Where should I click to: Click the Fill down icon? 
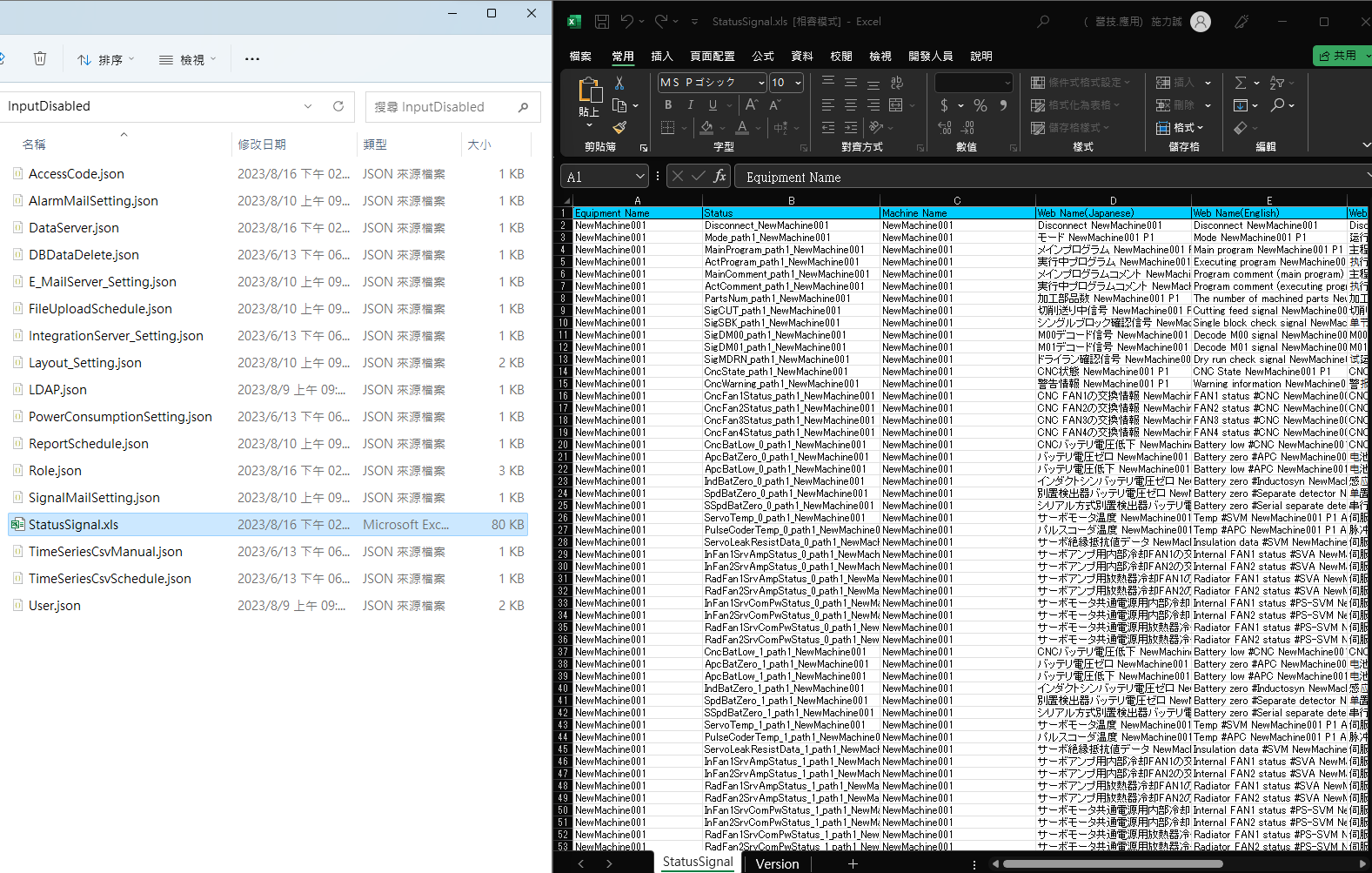click(x=1241, y=105)
